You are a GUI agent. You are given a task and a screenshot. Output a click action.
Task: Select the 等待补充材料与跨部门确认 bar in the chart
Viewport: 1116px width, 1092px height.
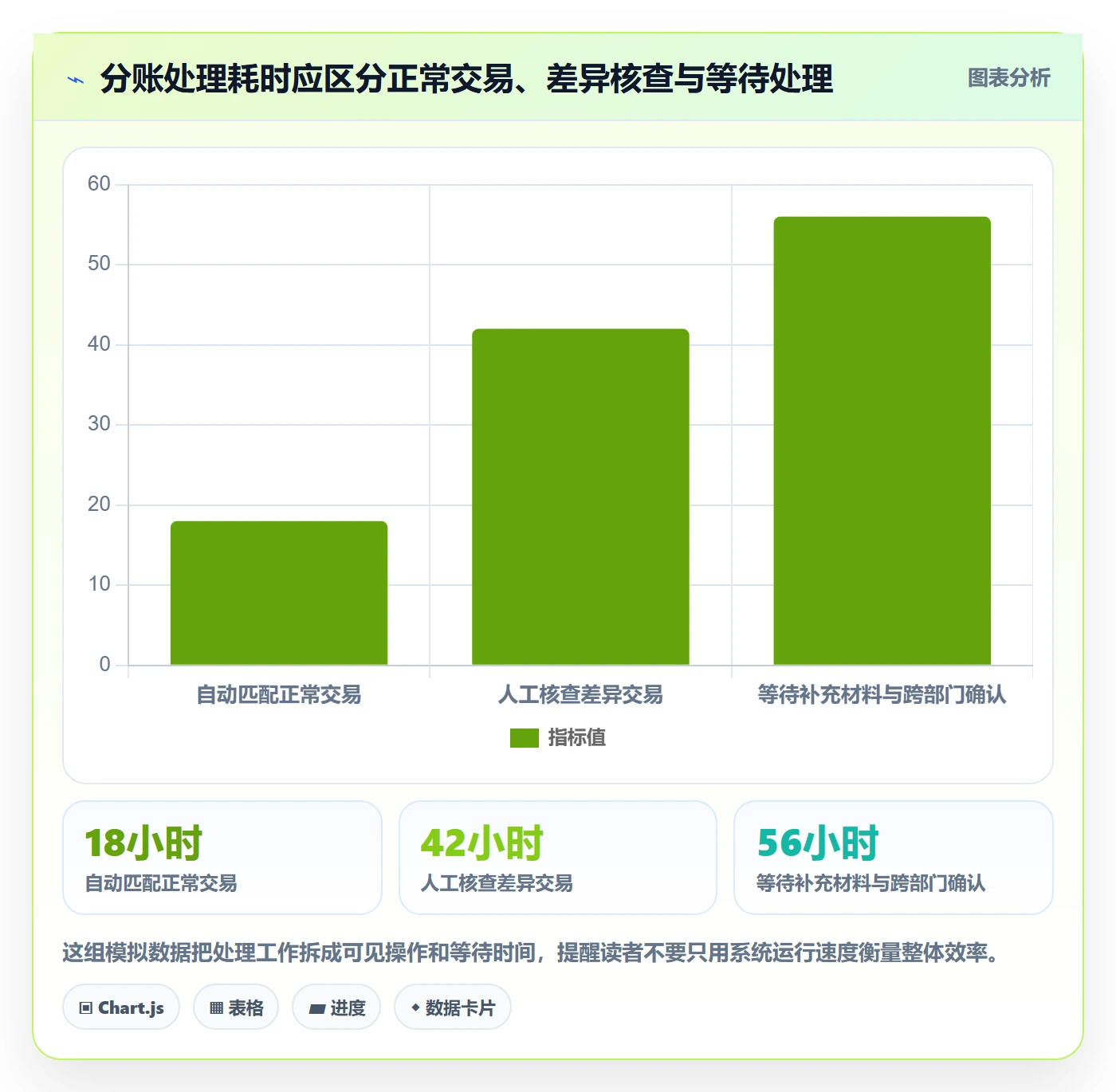[882, 441]
